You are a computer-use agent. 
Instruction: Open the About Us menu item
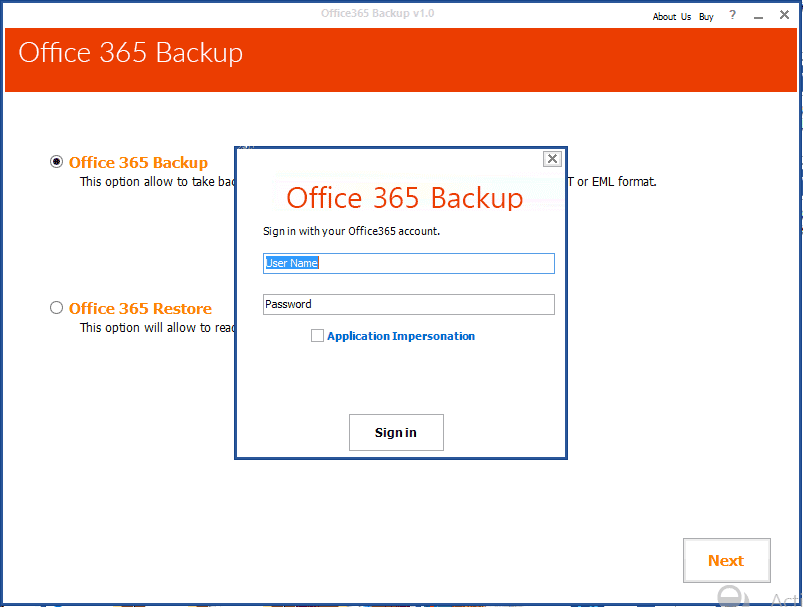point(671,15)
